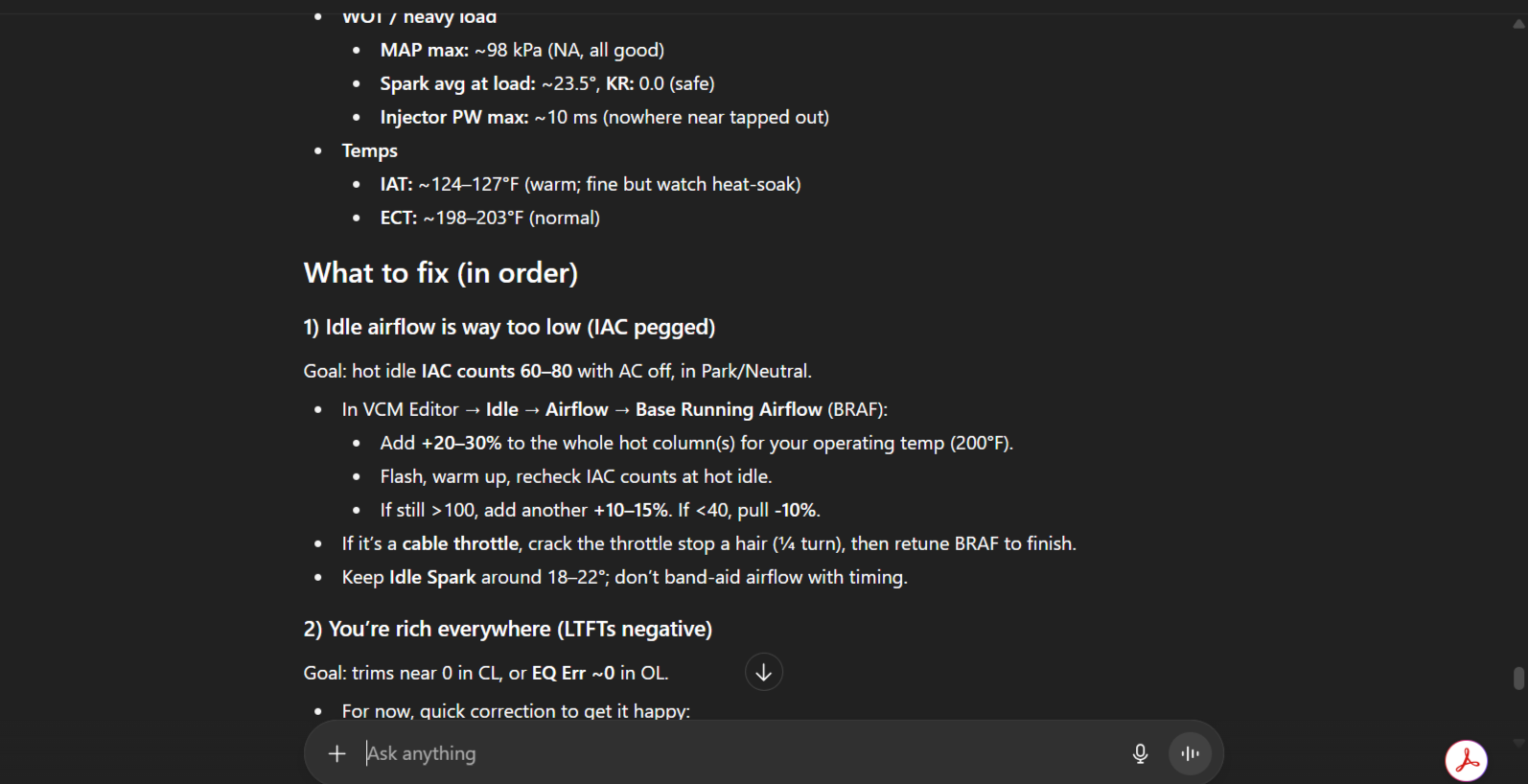Viewport: 1529px width, 784px height.
Task: Jump to the latest message with the down arrow
Action: 763,672
